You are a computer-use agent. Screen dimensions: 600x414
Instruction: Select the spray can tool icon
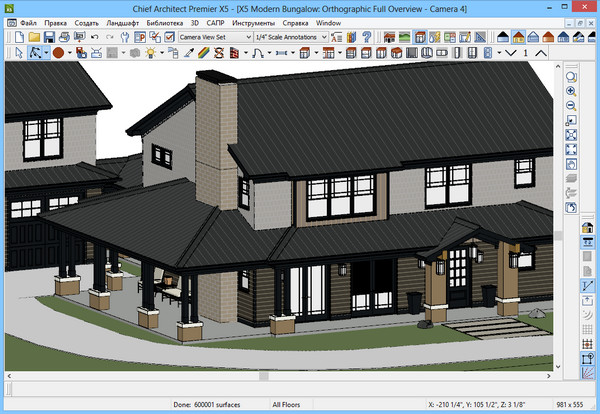[x=173, y=53]
